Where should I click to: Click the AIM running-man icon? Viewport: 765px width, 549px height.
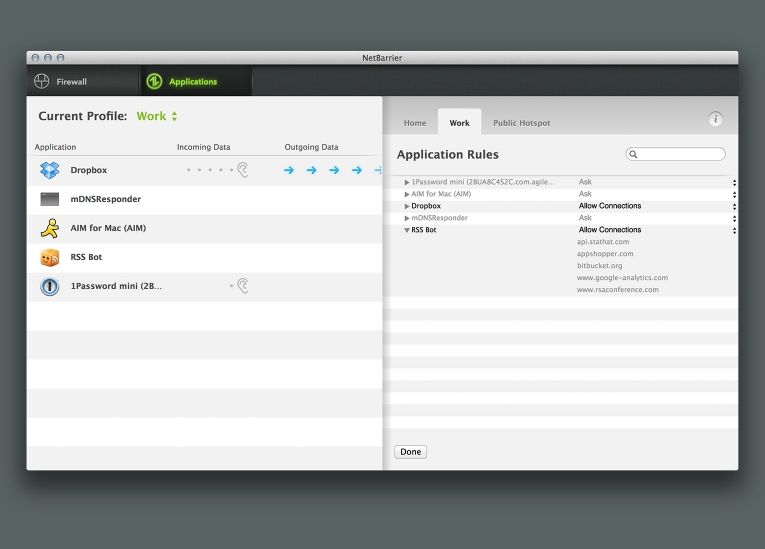50,228
